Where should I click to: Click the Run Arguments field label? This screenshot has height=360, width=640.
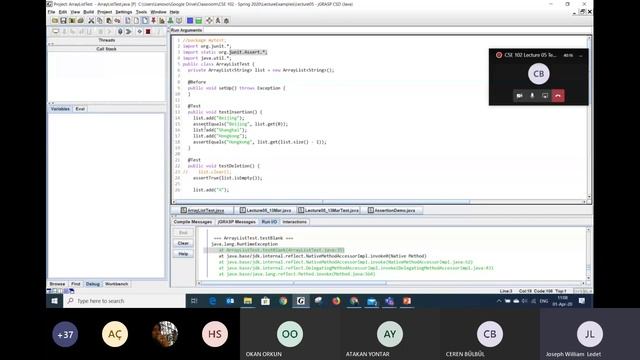(186, 30)
